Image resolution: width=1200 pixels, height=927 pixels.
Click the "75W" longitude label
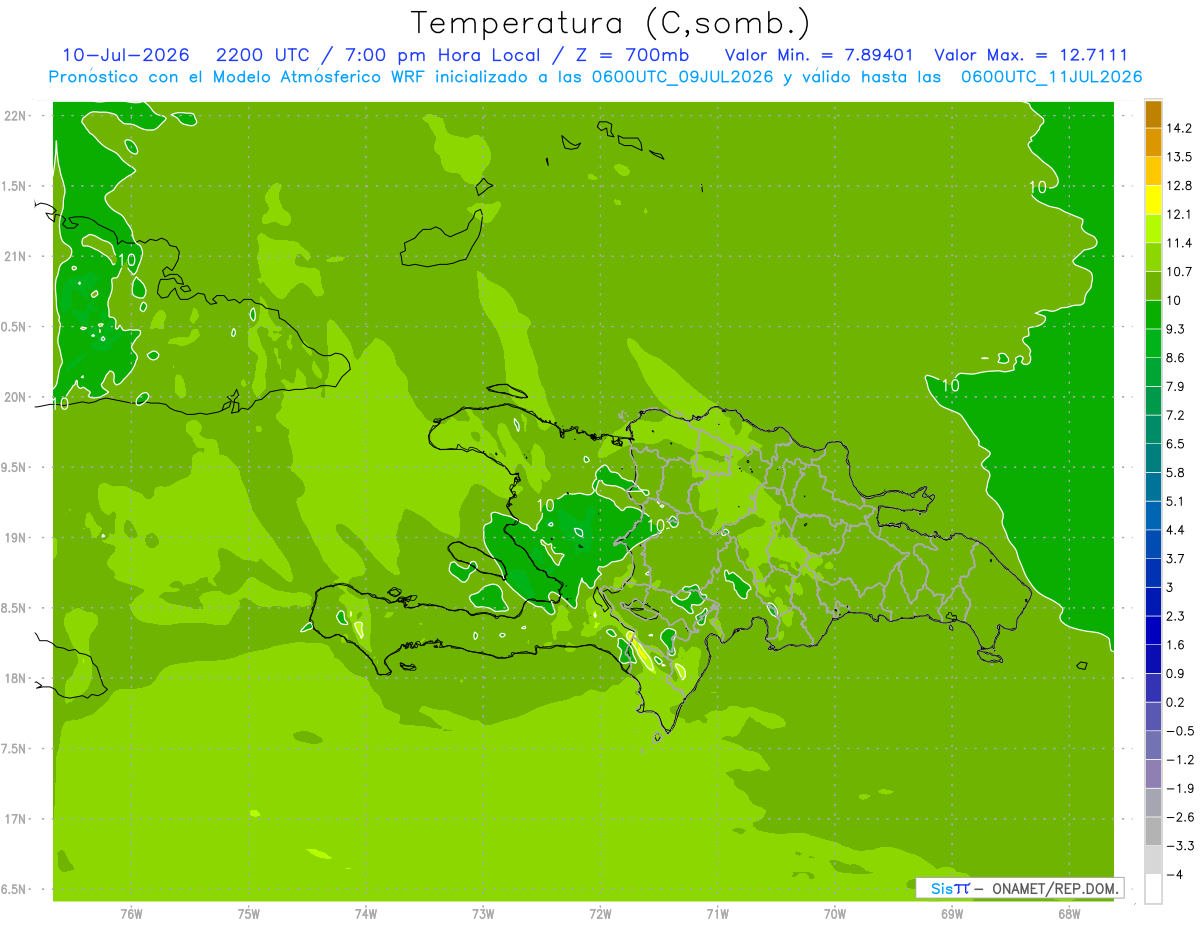pos(249,913)
